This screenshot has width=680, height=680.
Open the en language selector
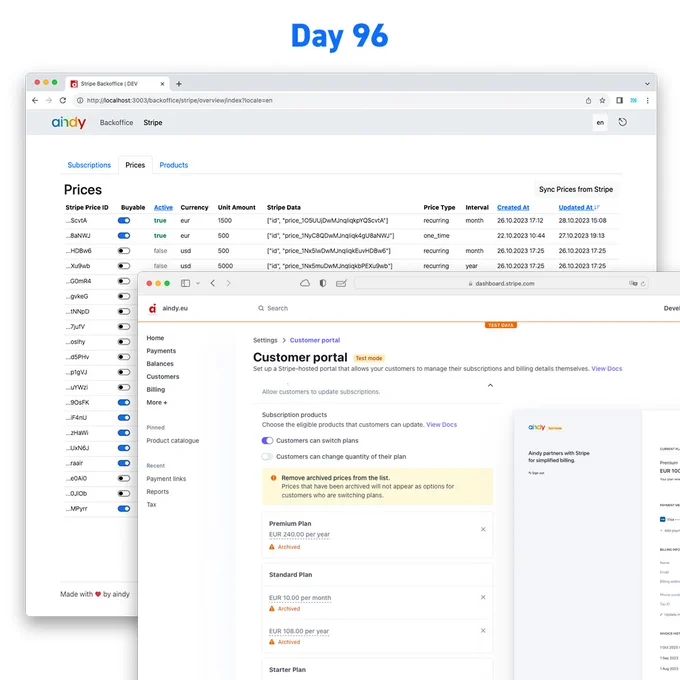click(x=600, y=123)
